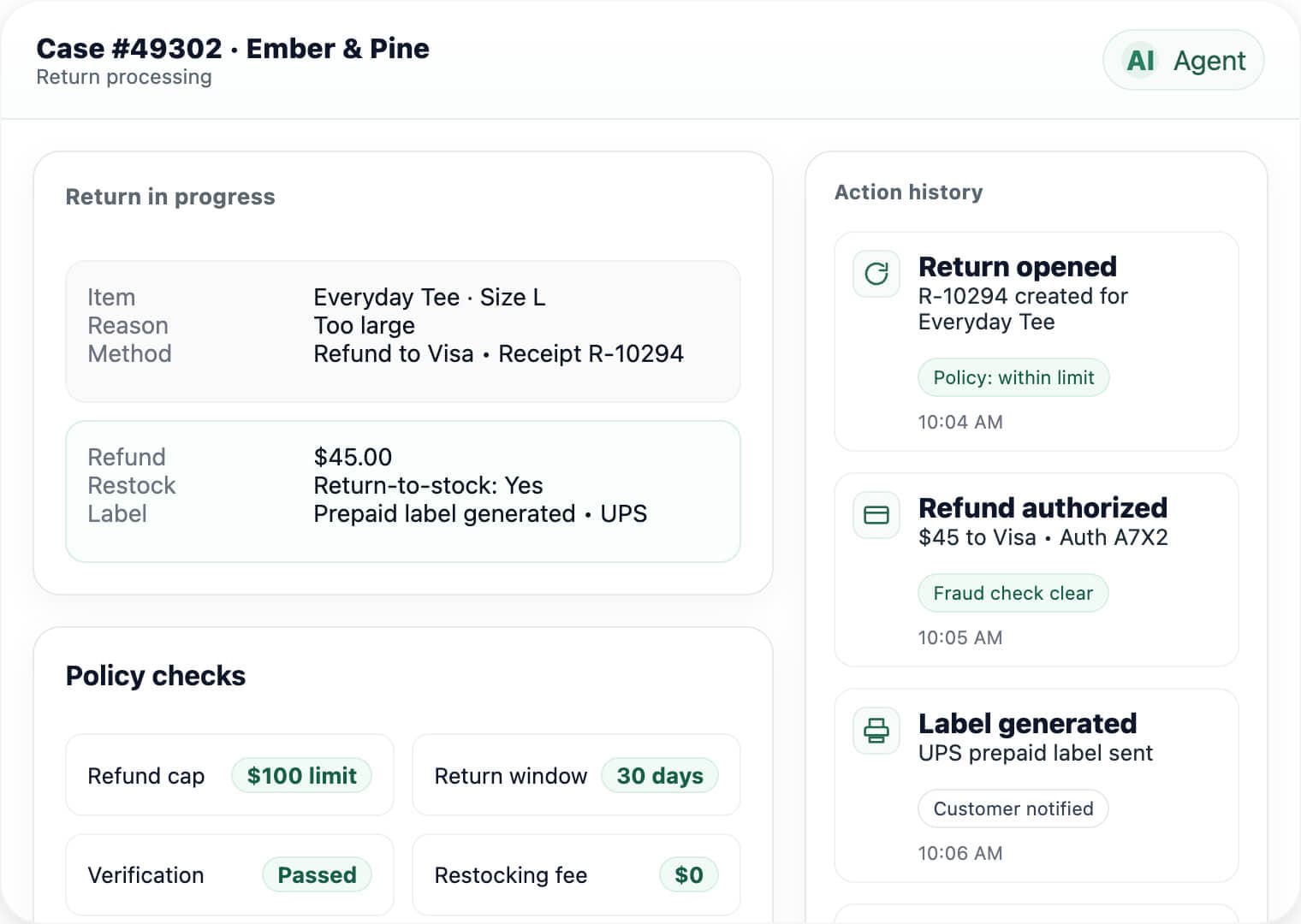The width and height of the screenshot is (1301, 924).
Task: Select the Passed verification badge
Action: coord(317,874)
